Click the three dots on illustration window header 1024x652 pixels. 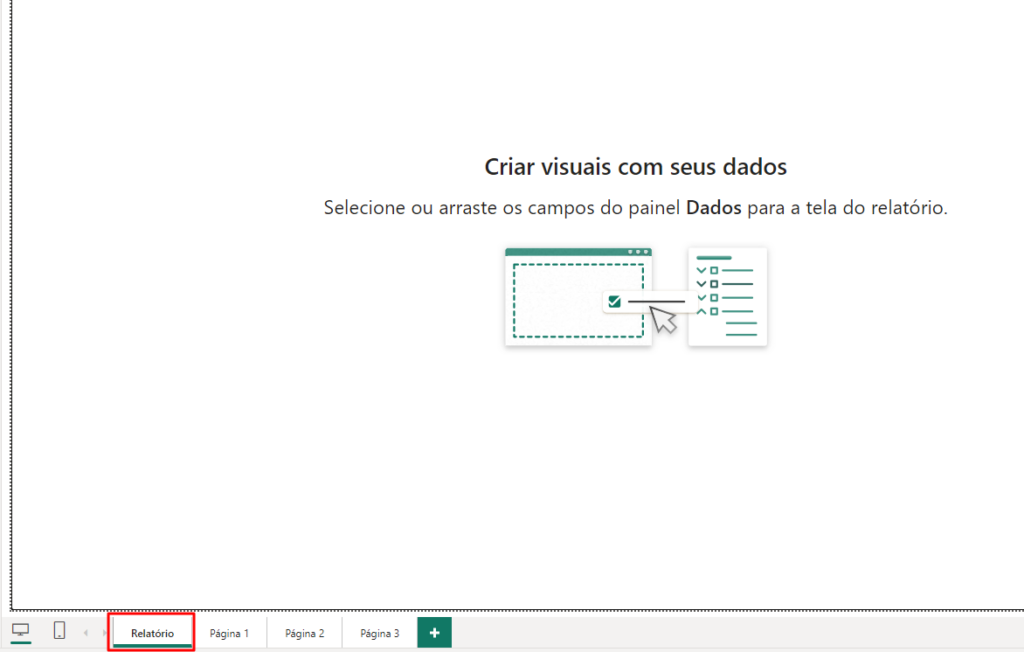pos(637,252)
